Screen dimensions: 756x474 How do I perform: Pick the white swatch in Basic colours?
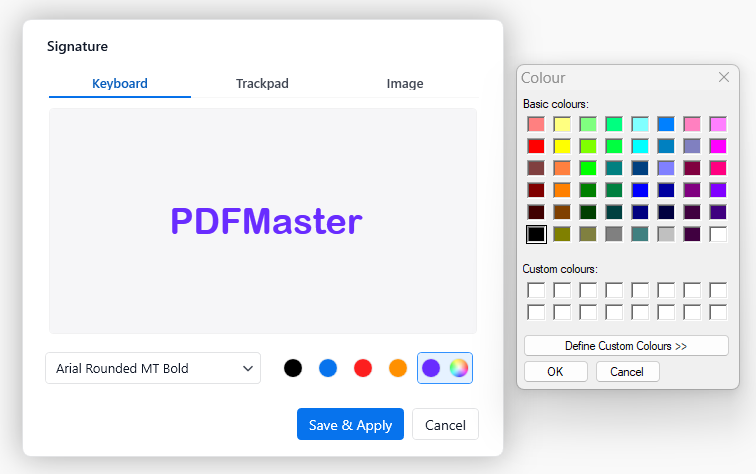coord(718,234)
